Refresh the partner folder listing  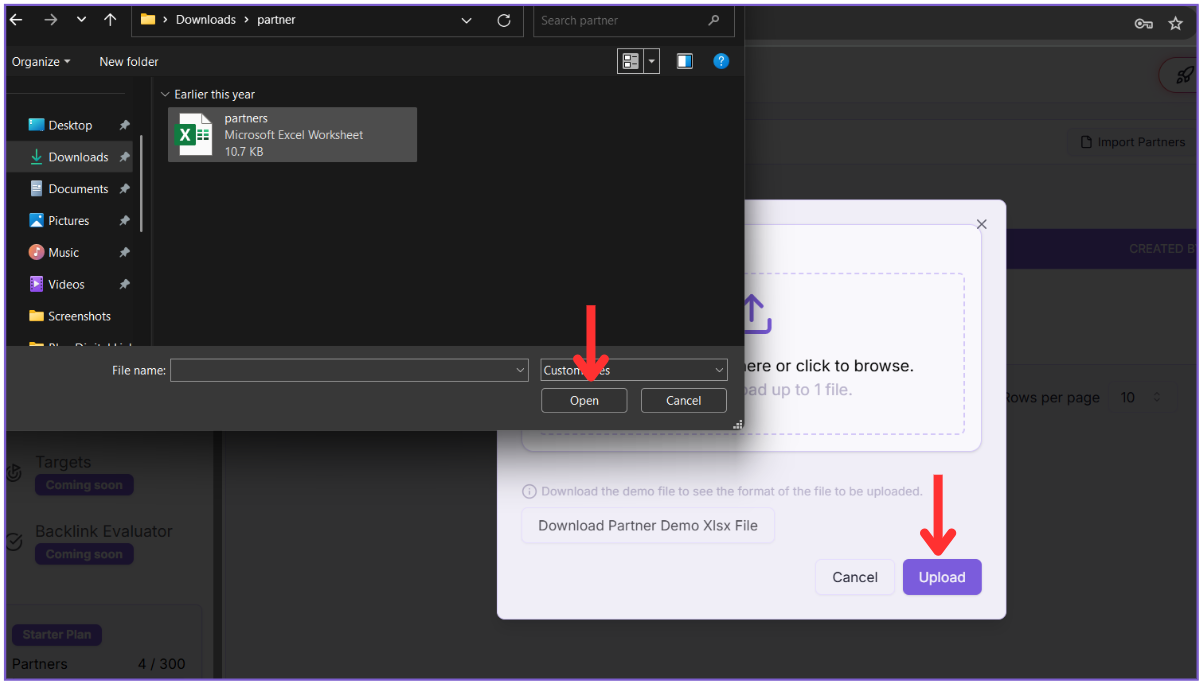click(x=504, y=20)
